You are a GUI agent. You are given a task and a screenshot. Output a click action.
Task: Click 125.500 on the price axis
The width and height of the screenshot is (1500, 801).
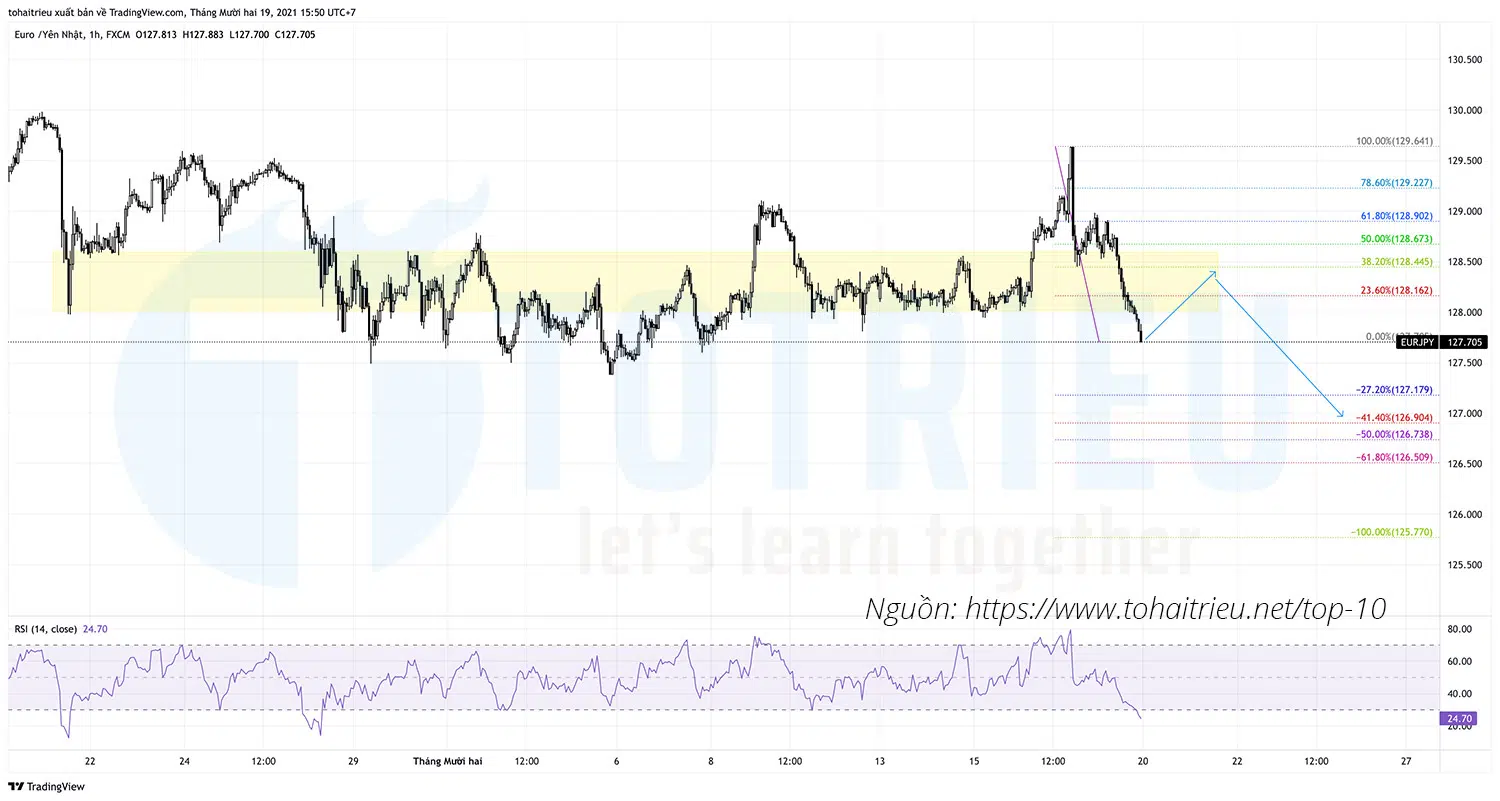[x=1464, y=565]
